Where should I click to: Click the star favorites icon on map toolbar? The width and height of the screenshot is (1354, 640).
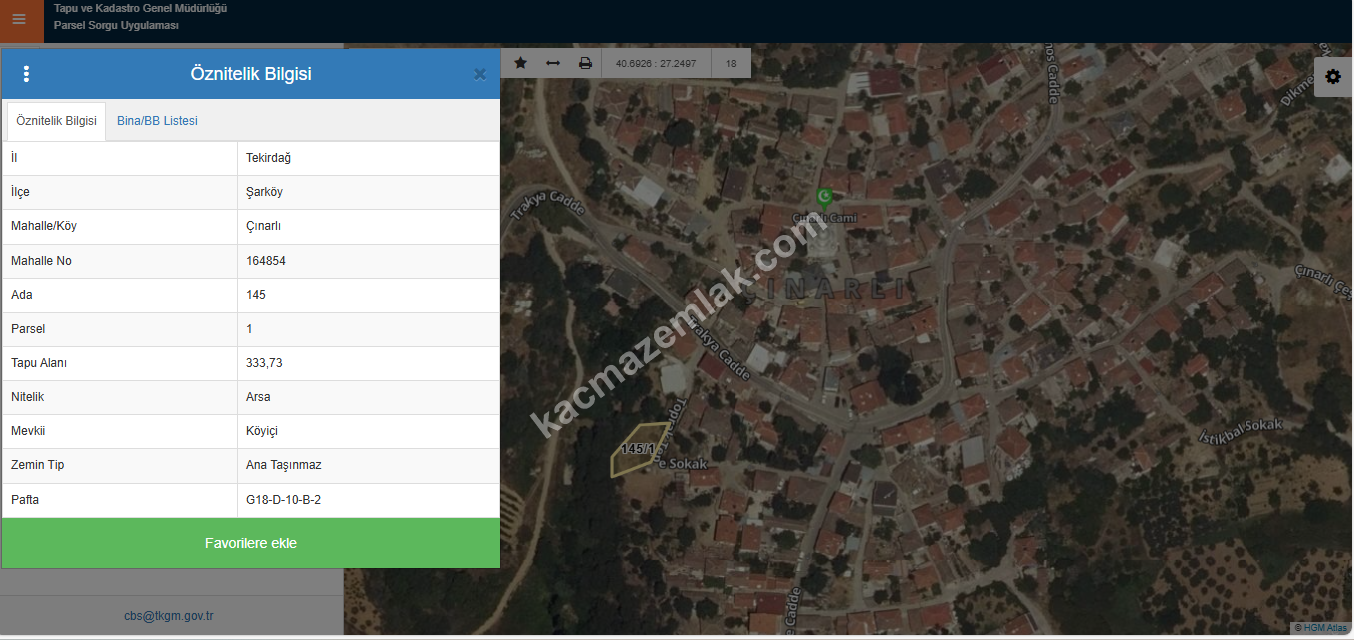tap(521, 63)
